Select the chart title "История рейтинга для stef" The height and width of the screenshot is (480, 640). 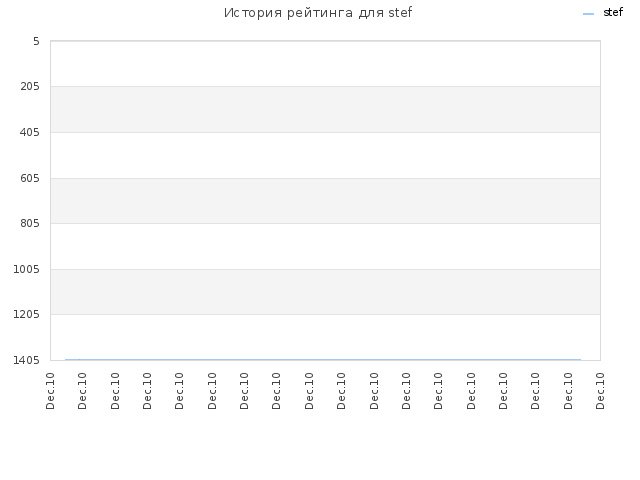click(x=318, y=13)
